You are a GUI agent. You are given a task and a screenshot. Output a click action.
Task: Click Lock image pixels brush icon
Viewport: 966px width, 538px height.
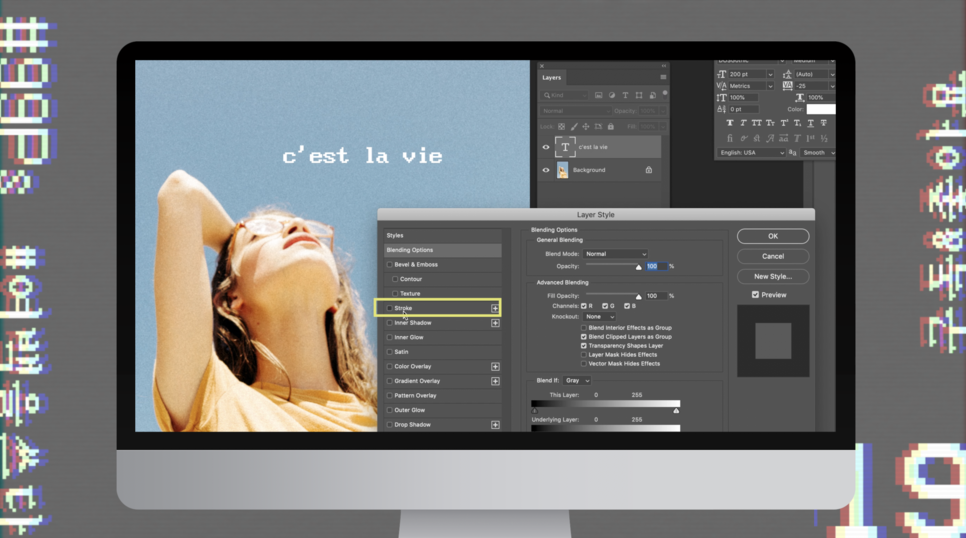pyautogui.click(x=574, y=126)
